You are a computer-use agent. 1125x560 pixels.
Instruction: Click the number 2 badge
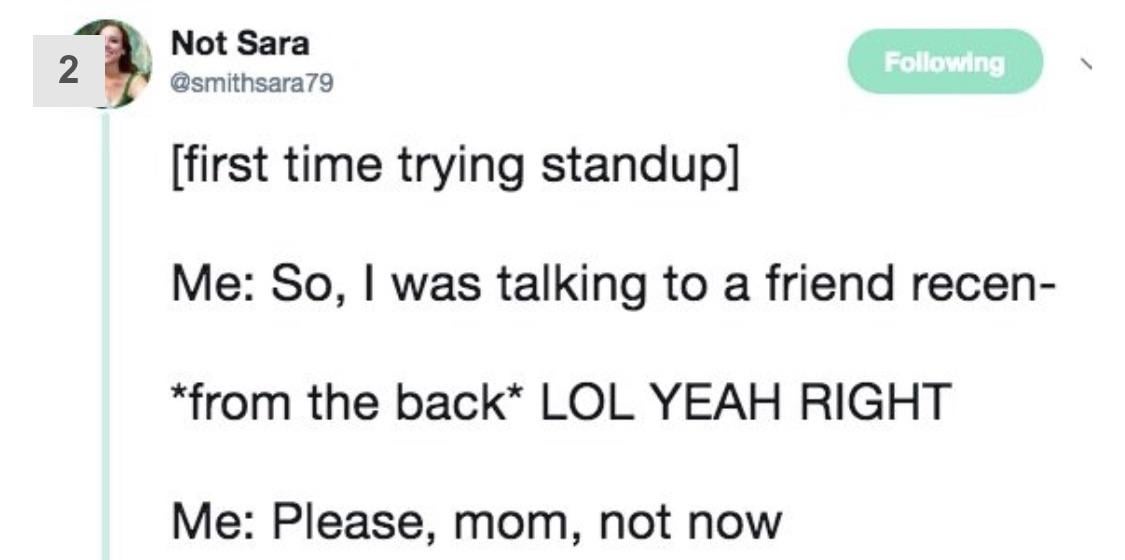click(x=67, y=71)
